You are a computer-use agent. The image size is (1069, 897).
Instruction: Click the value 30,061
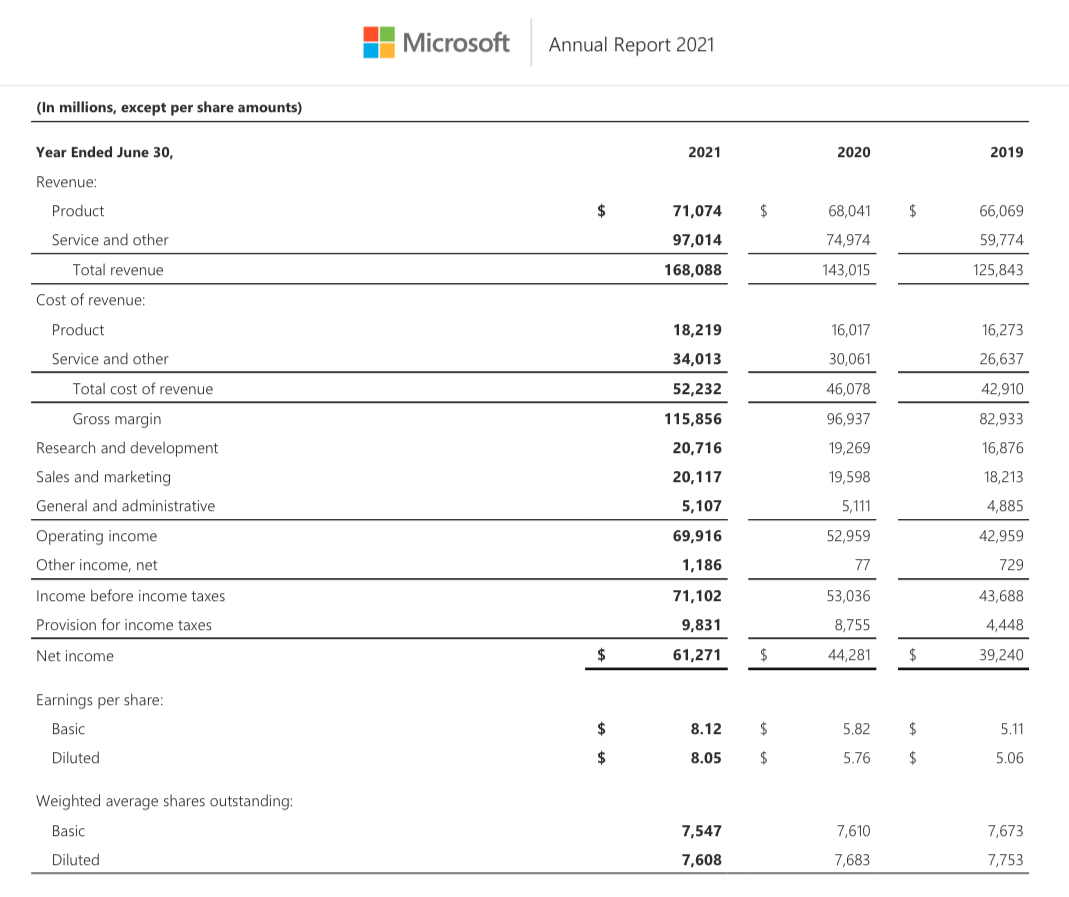pyautogui.click(x=849, y=359)
